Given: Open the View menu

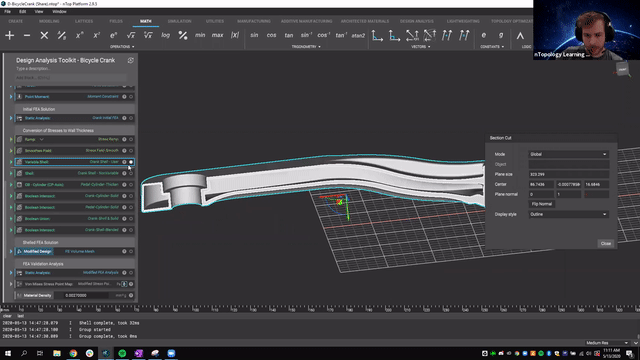Looking at the screenshot, I should [39, 12].
